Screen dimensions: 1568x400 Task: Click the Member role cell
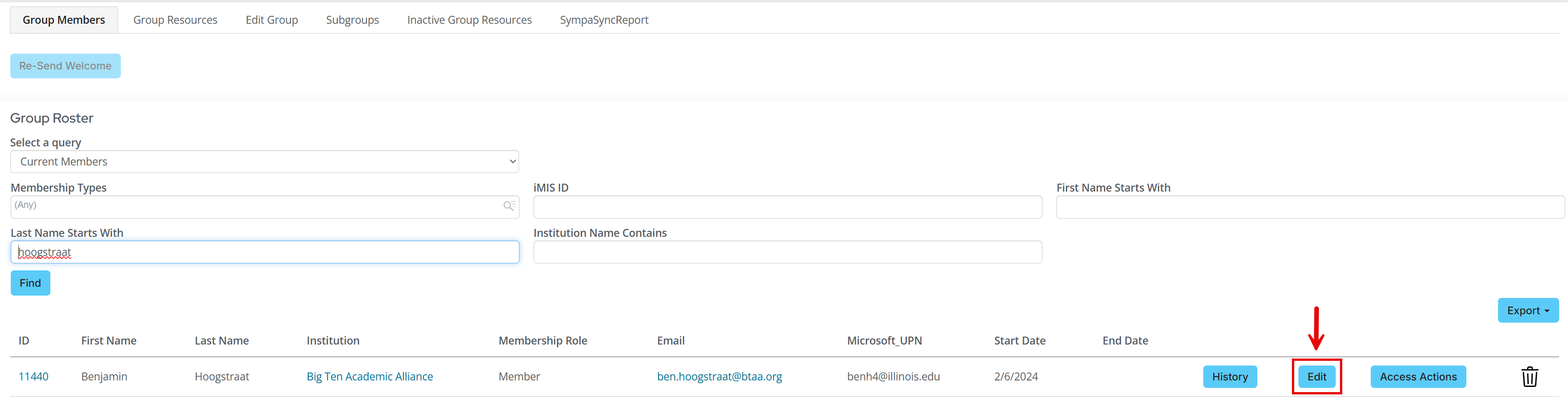pos(519,377)
